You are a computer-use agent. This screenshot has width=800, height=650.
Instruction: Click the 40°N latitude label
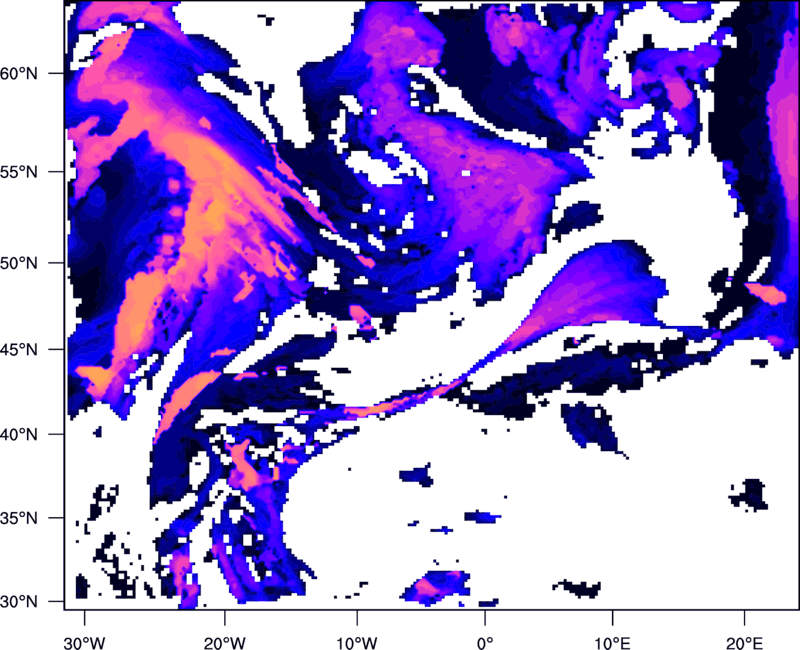(19, 434)
